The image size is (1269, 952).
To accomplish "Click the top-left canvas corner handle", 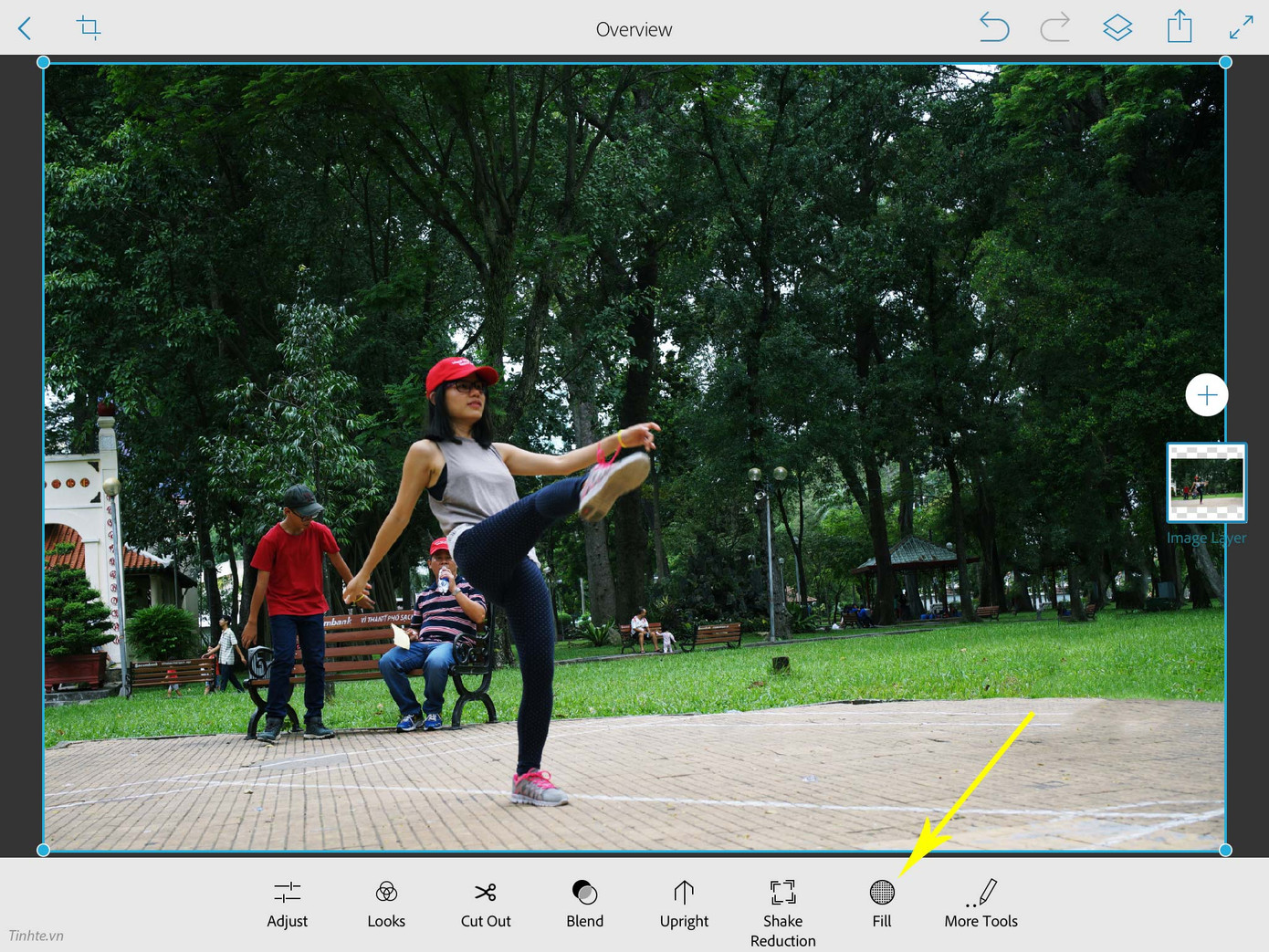I will click(43, 62).
